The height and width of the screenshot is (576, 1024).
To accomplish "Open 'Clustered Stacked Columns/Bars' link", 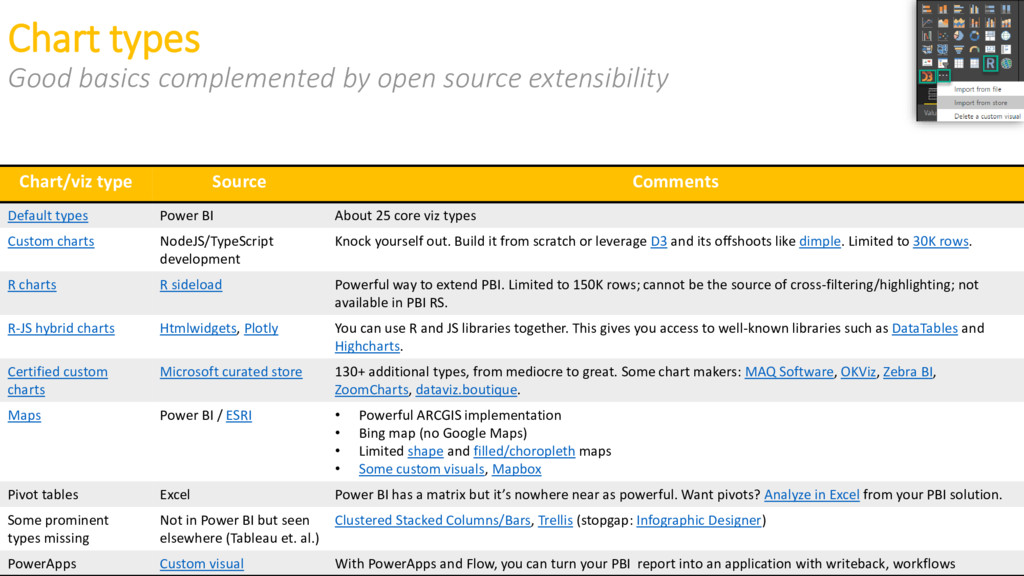I will 432,520.
